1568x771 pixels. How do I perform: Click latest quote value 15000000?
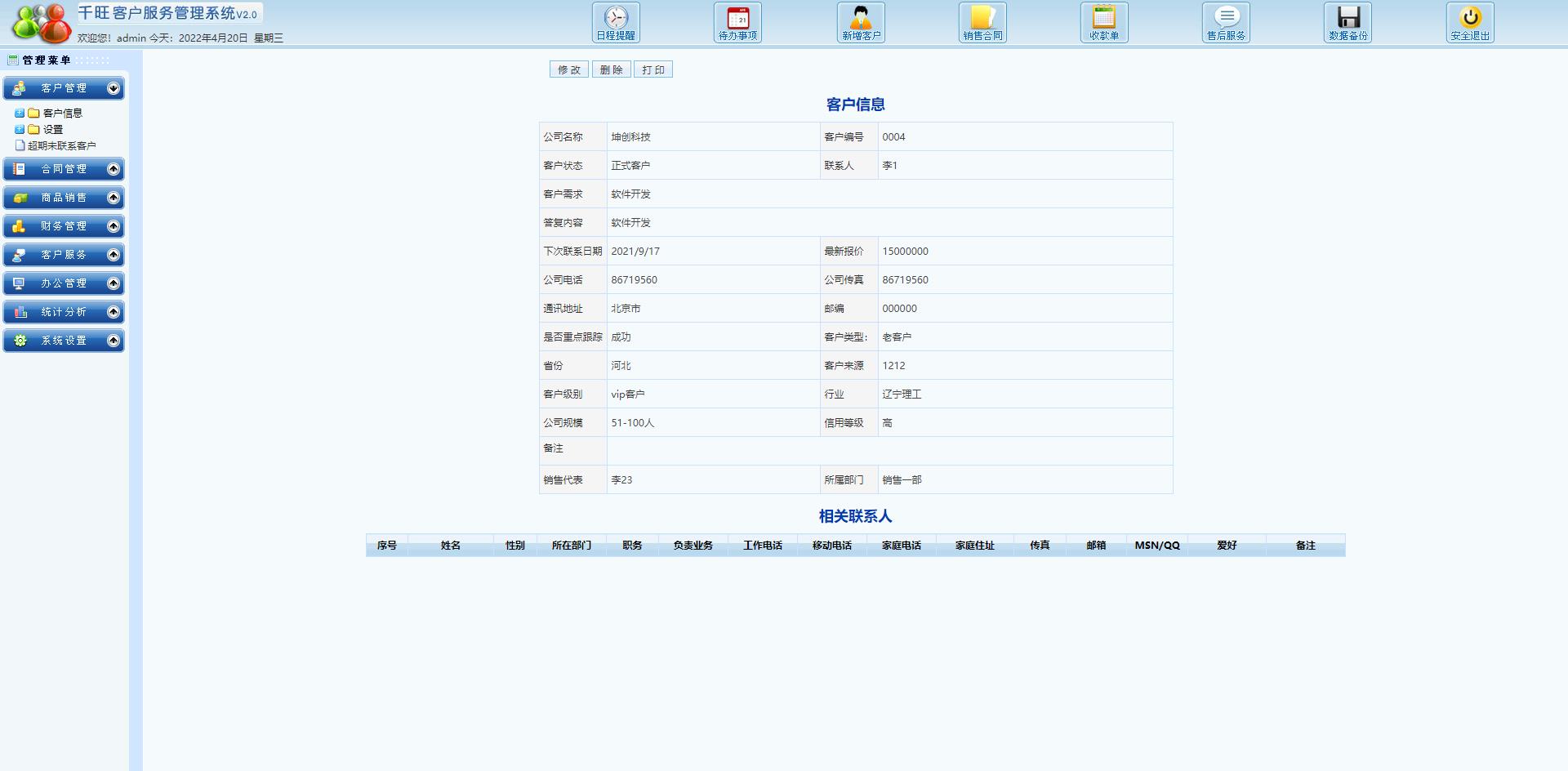click(x=905, y=252)
